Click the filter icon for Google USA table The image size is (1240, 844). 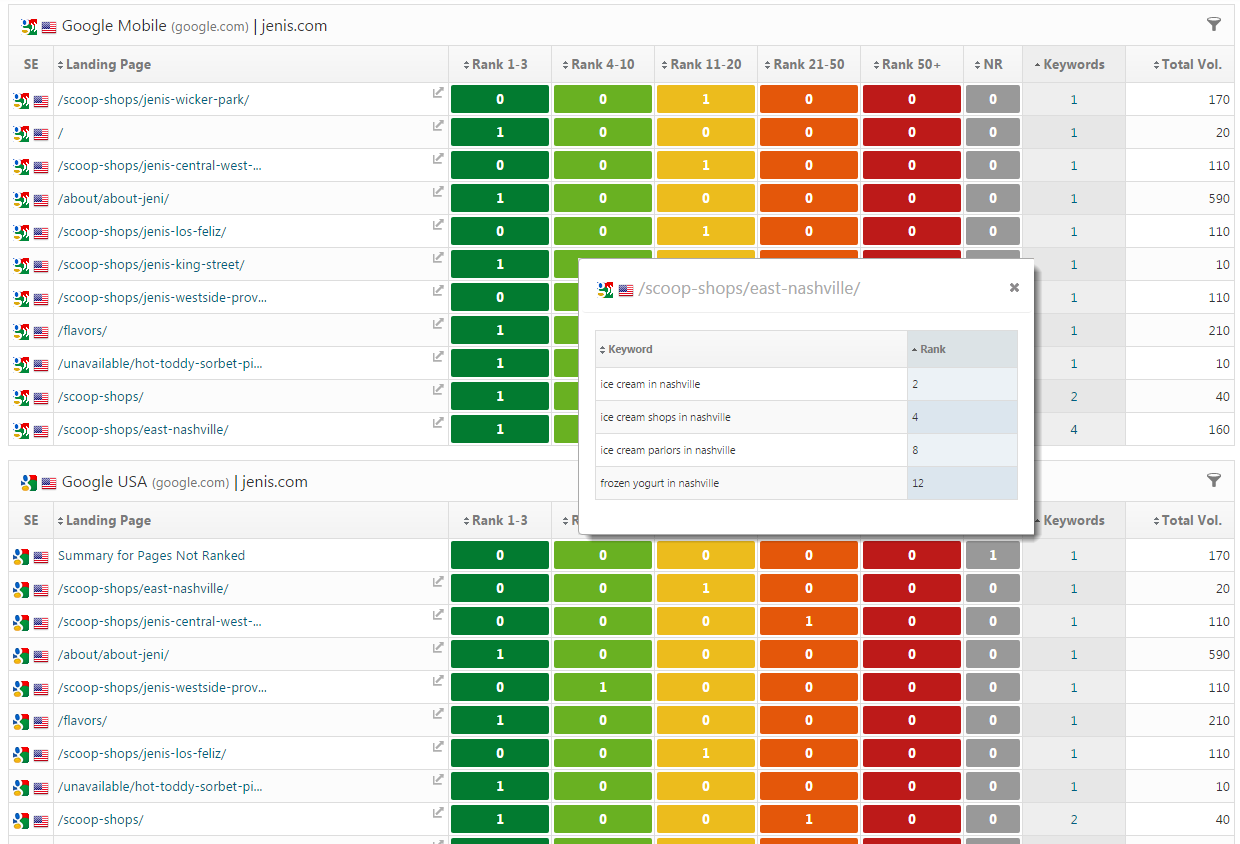click(1213, 481)
